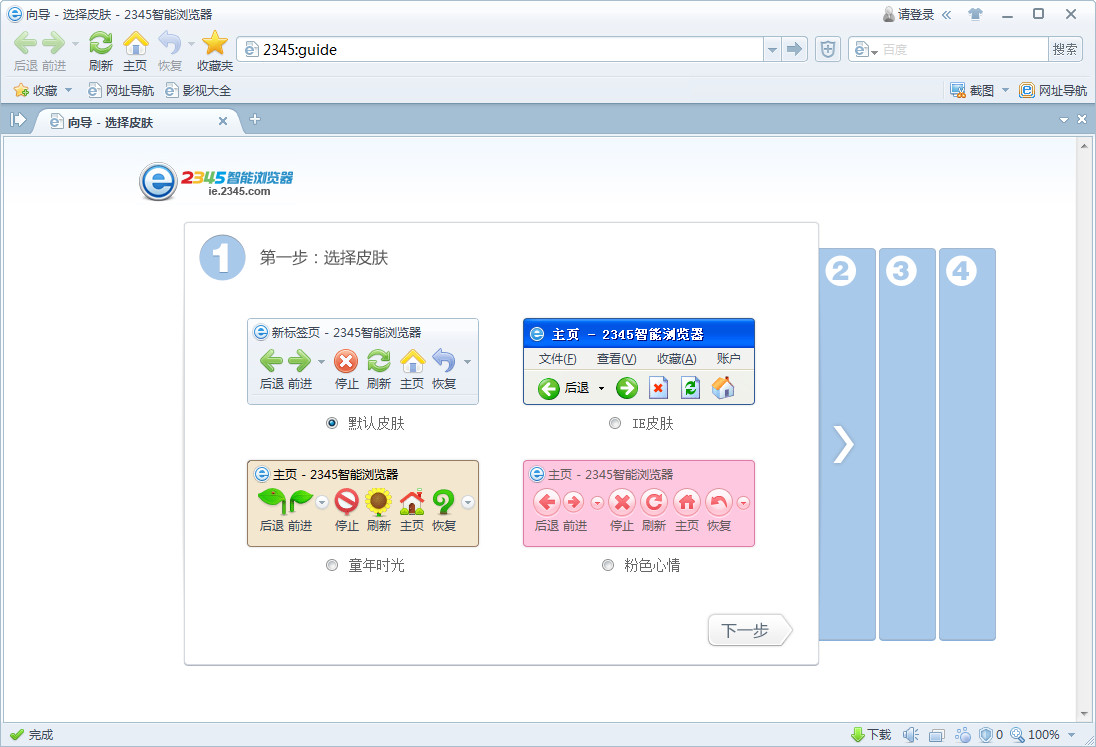Click the go arrow beside the address bar
Screen dimensions: 1096x747
[794, 50]
